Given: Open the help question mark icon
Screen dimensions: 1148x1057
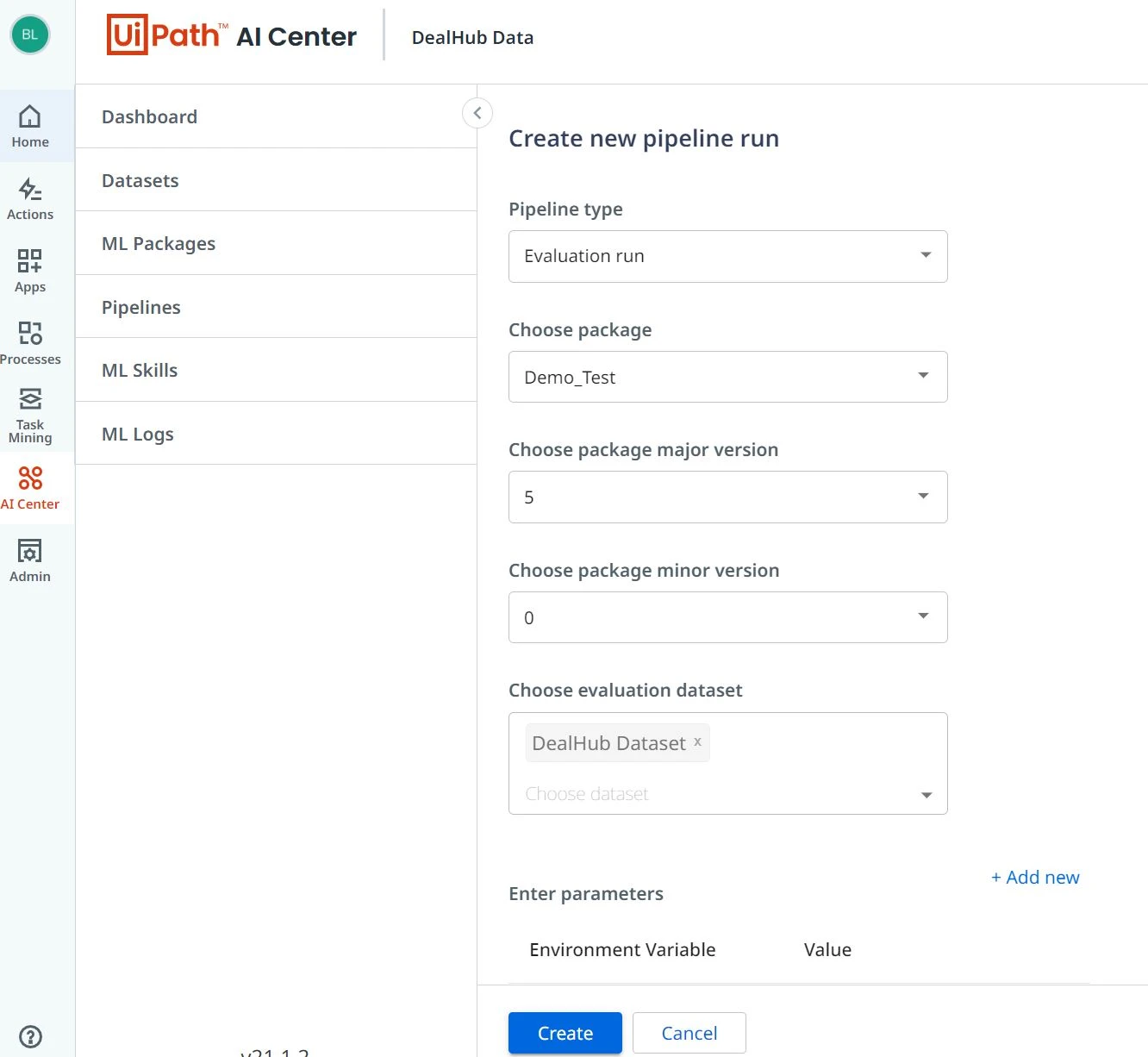Looking at the screenshot, I should 30,1036.
